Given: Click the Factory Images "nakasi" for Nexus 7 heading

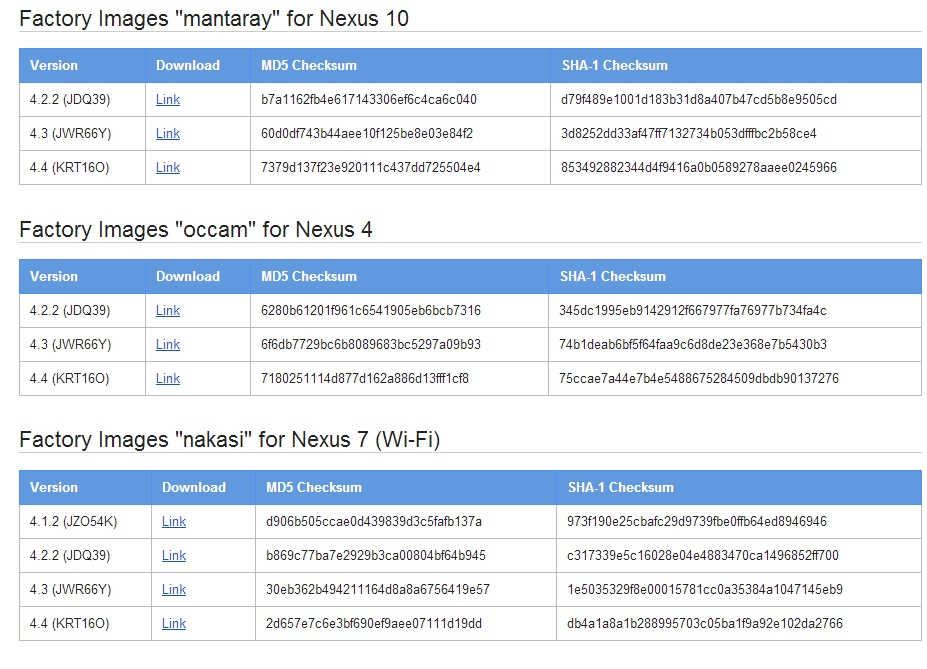Looking at the screenshot, I should 229,440.
